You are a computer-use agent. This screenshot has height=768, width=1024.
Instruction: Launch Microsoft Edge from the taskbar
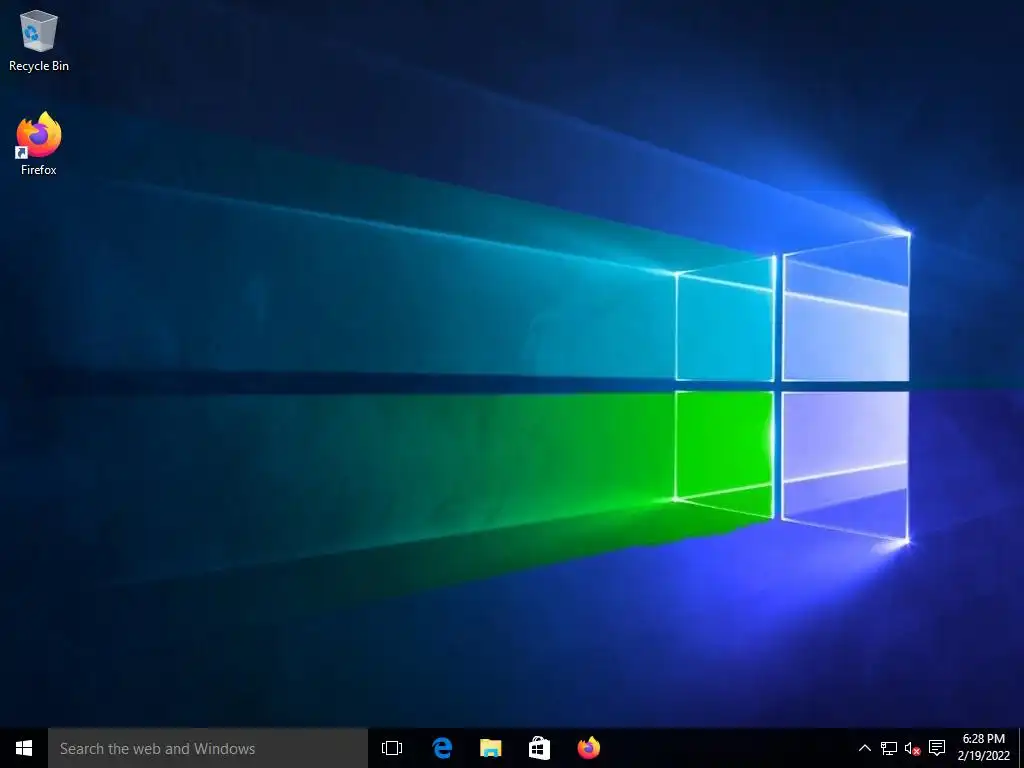(442, 748)
